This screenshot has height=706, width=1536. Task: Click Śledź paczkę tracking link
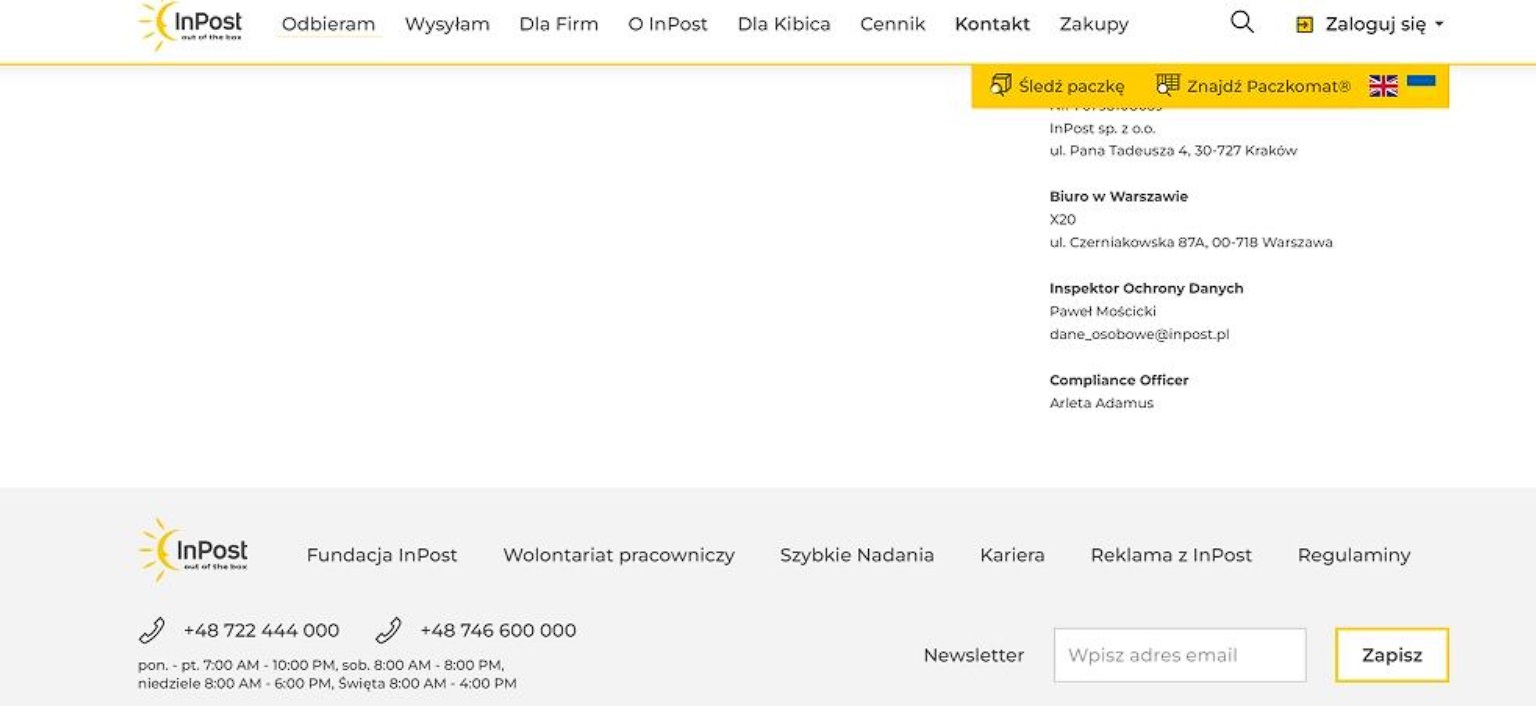point(1071,86)
